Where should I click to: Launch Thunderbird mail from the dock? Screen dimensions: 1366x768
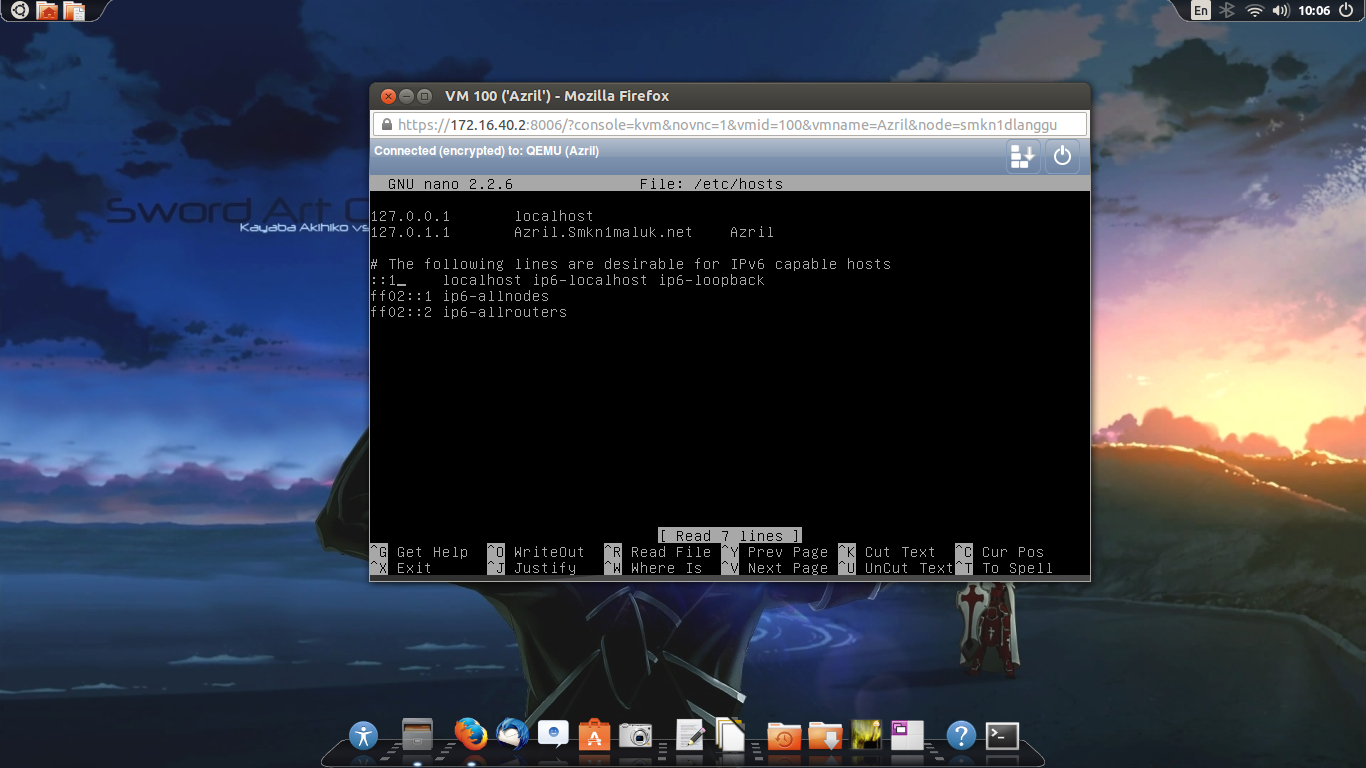coord(512,734)
